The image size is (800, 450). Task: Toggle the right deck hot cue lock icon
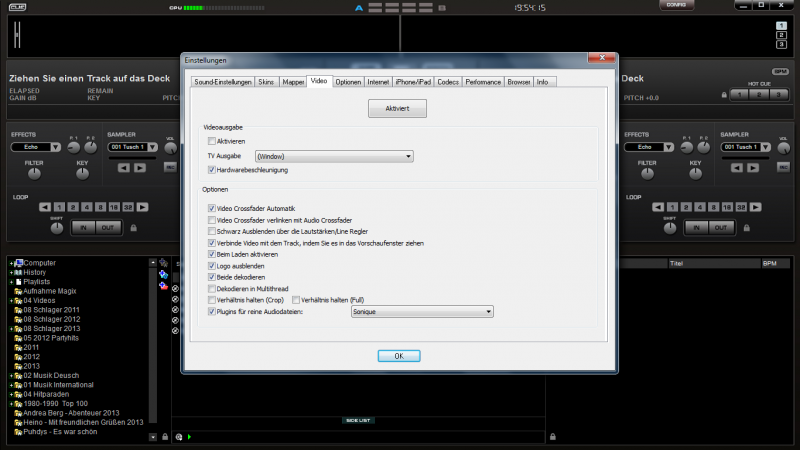[724, 95]
